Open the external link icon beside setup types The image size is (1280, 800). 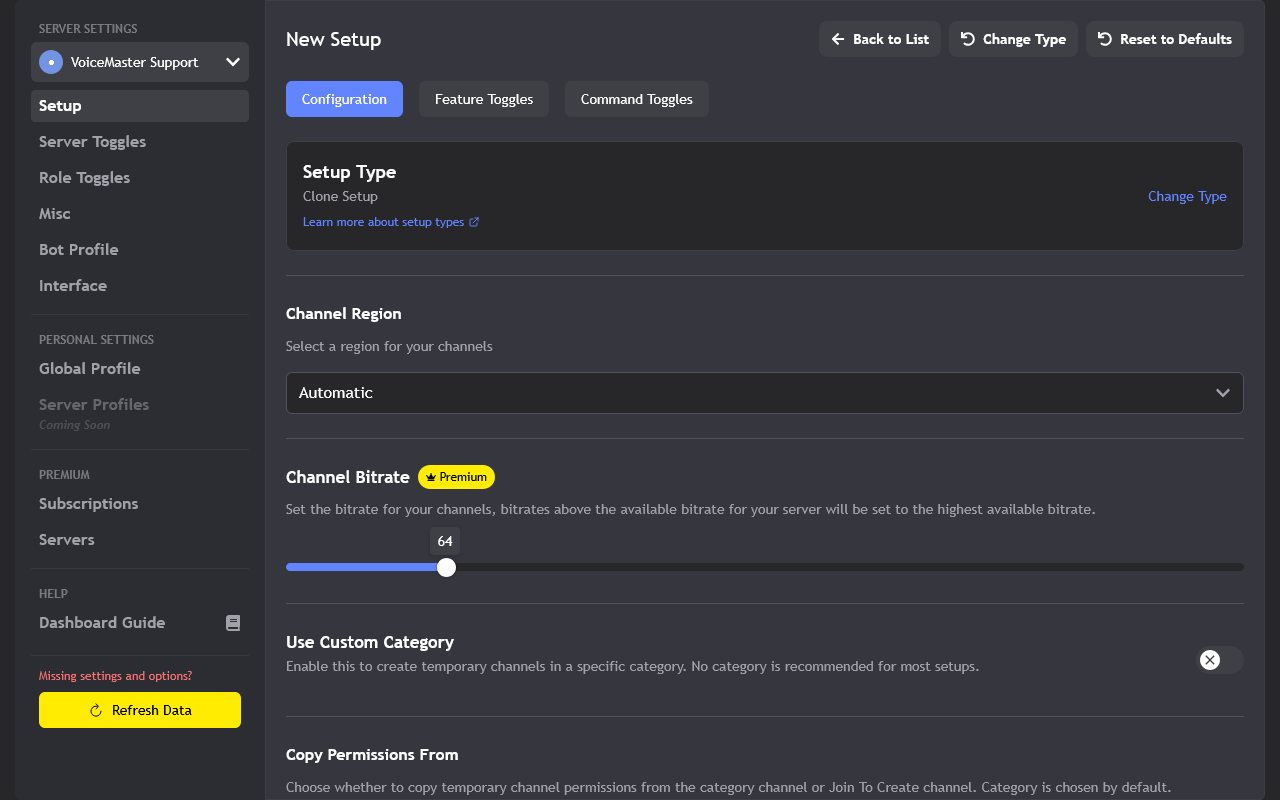[475, 221]
